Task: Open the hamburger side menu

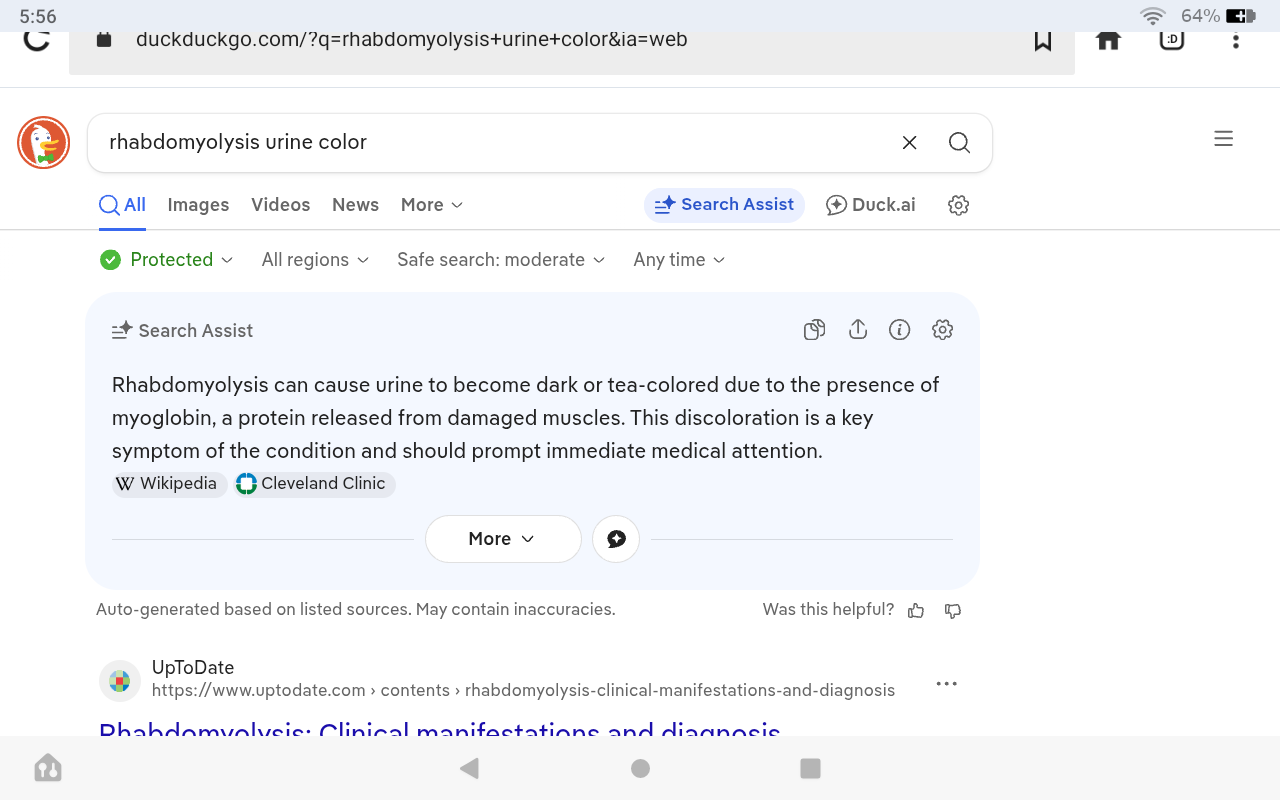Action: pos(1223,139)
